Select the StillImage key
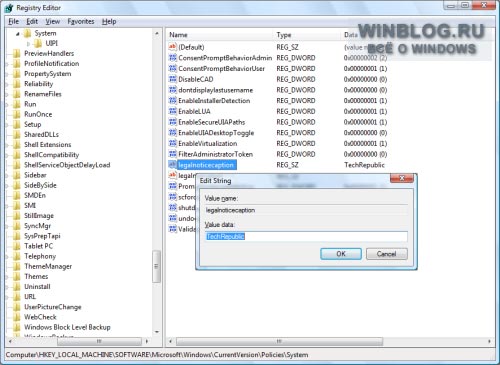500x365 pixels. pos(39,216)
